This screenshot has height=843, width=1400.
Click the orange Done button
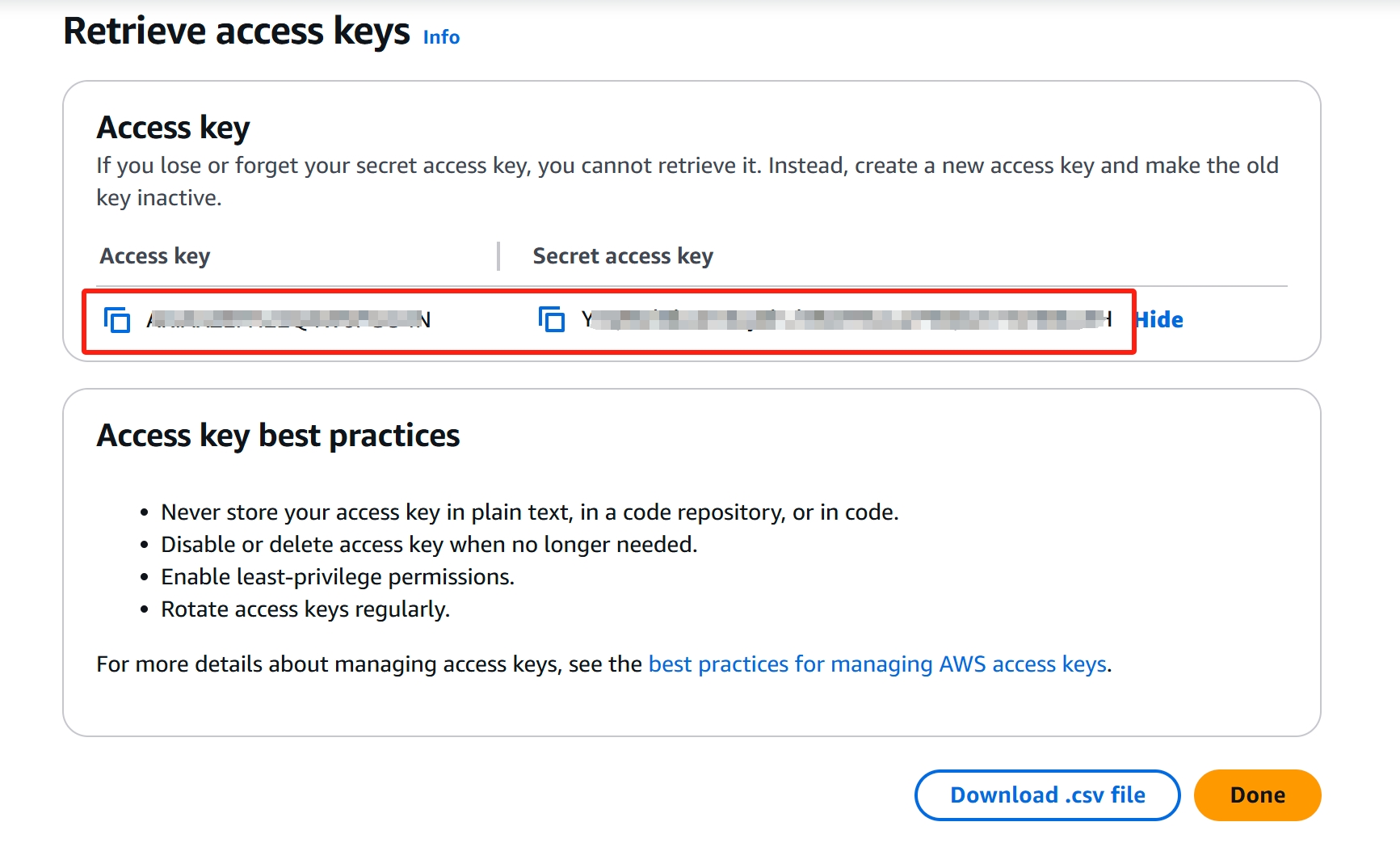click(1257, 795)
